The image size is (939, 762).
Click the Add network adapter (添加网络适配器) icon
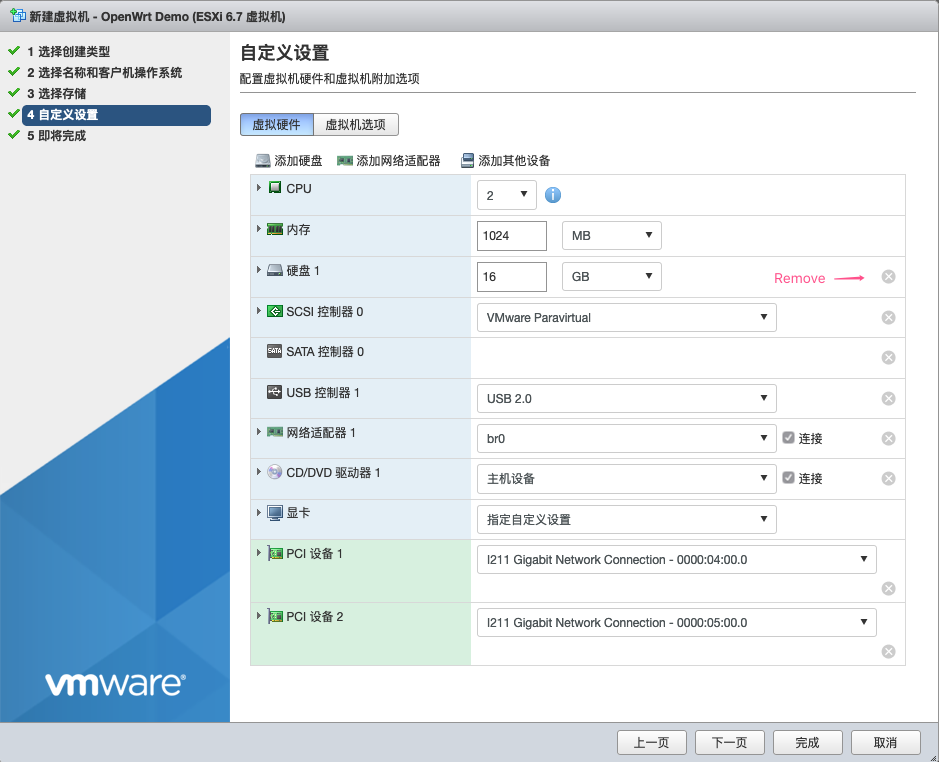coord(345,161)
